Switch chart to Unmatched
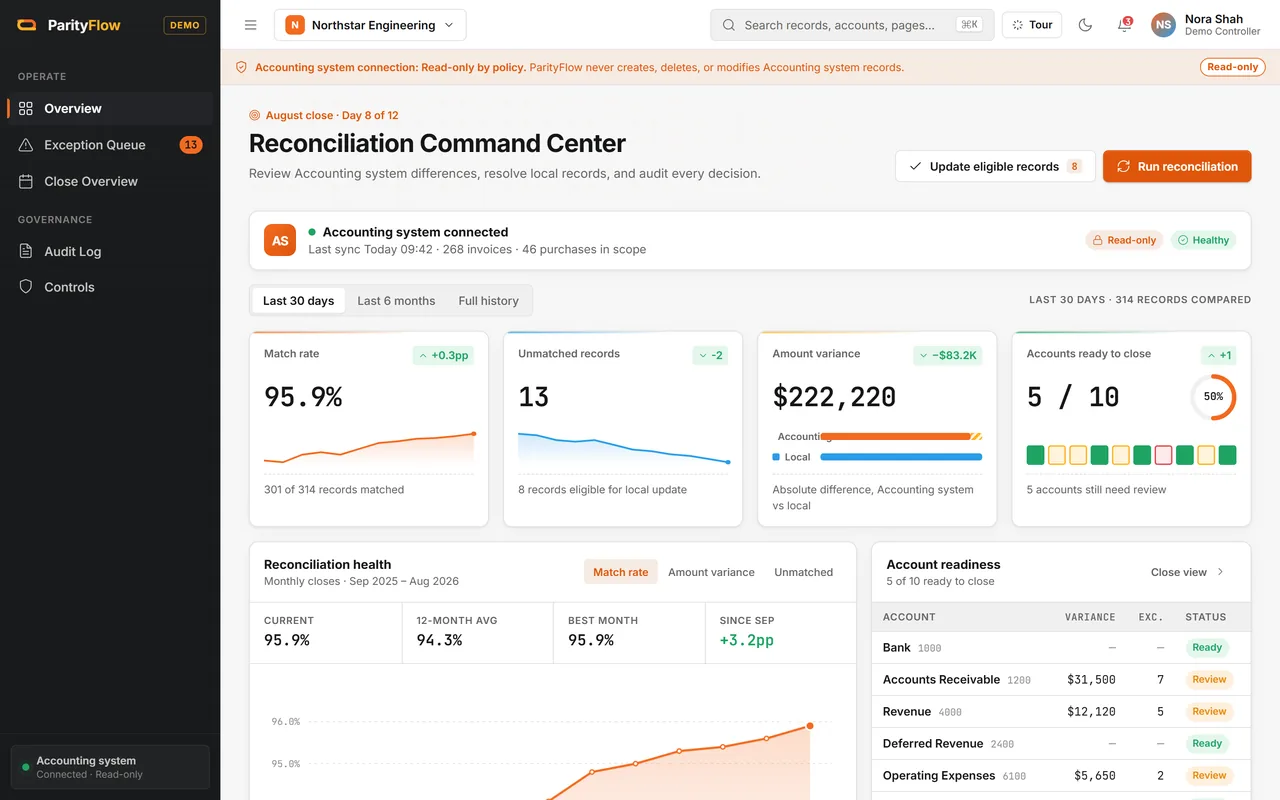The width and height of the screenshot is (1280, 800). 803,572
